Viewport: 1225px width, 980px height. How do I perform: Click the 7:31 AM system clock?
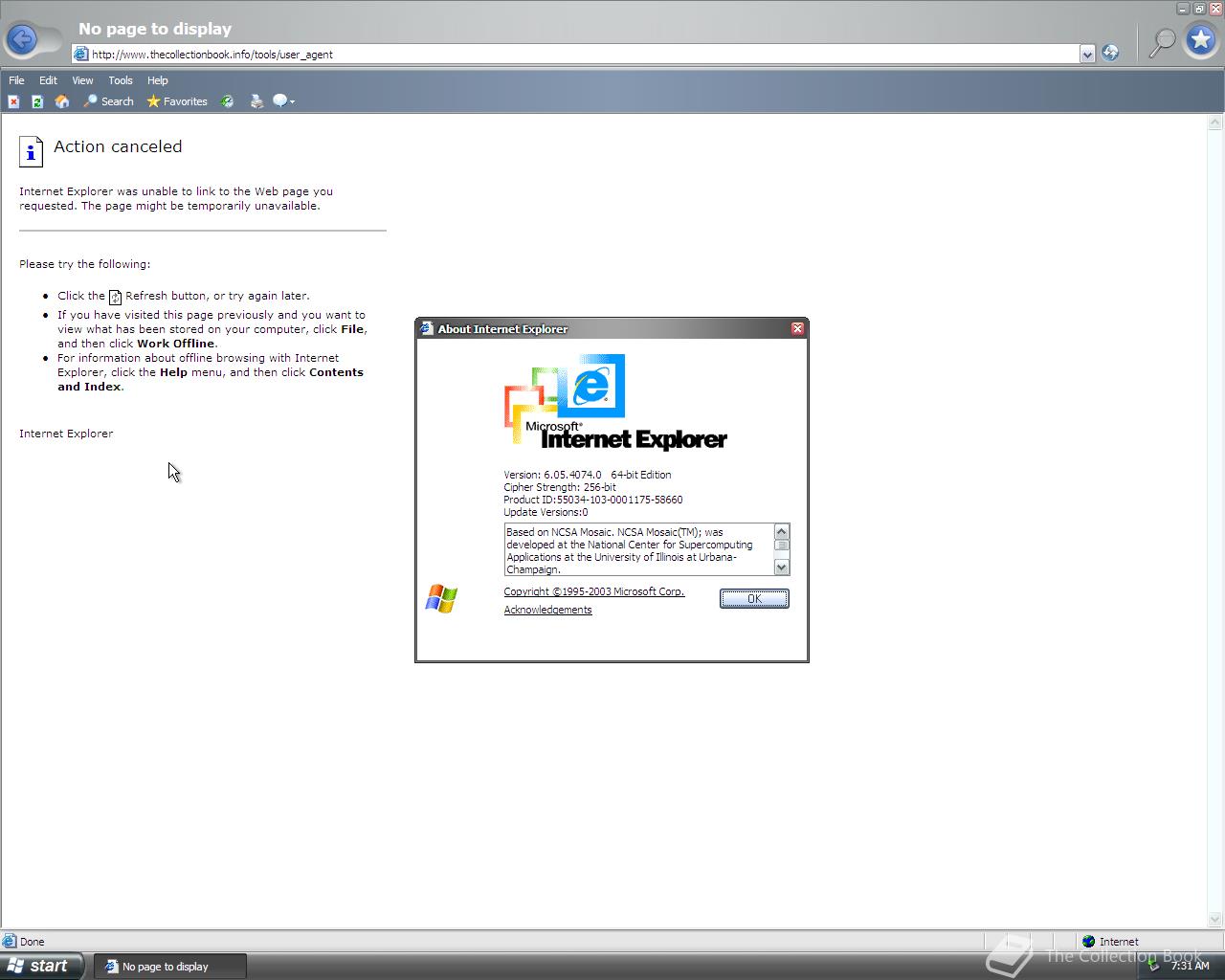tap(1191, 967)
